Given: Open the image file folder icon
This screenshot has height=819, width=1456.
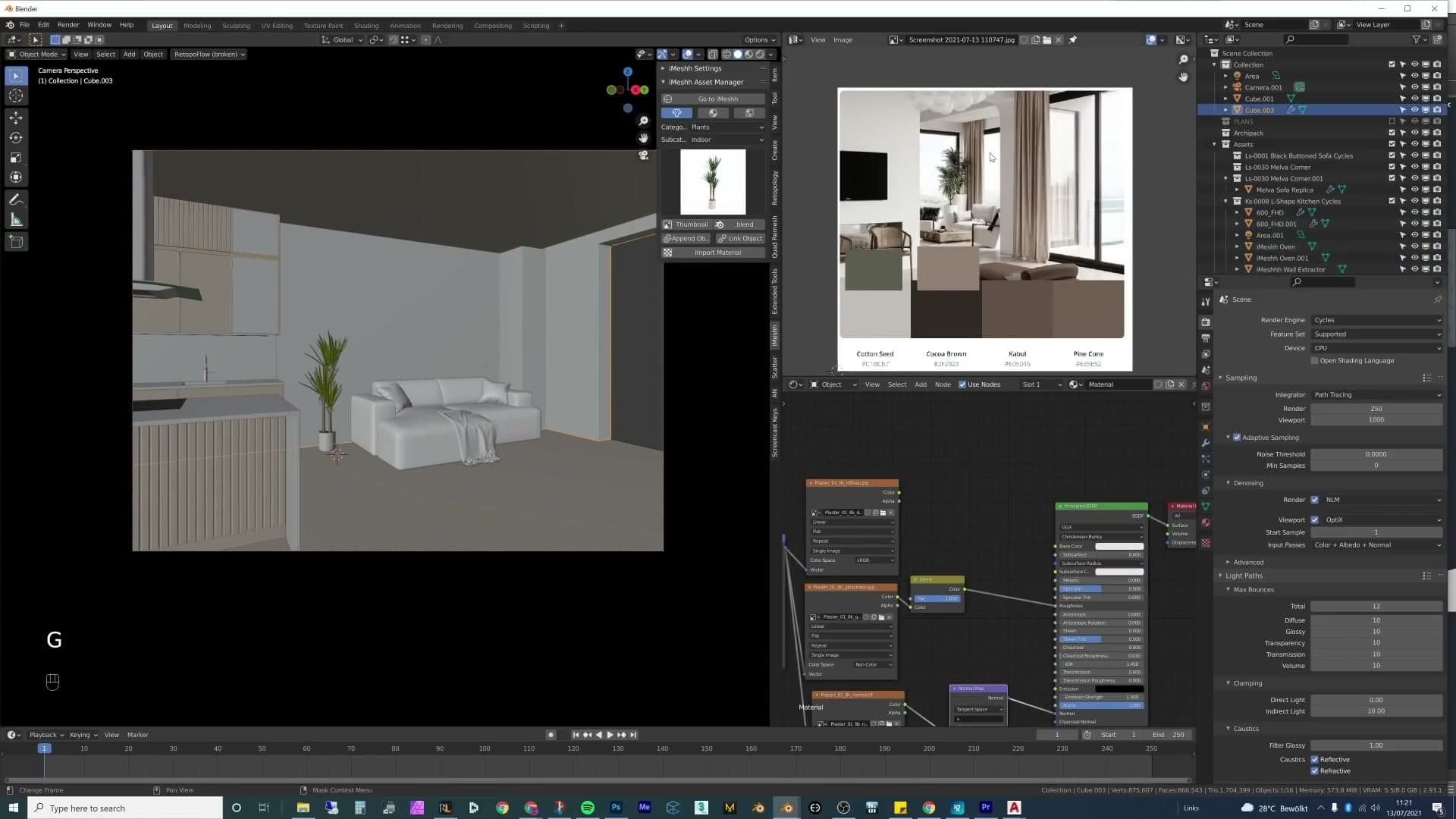Looking at the screenshot, I should [1046, 40].
